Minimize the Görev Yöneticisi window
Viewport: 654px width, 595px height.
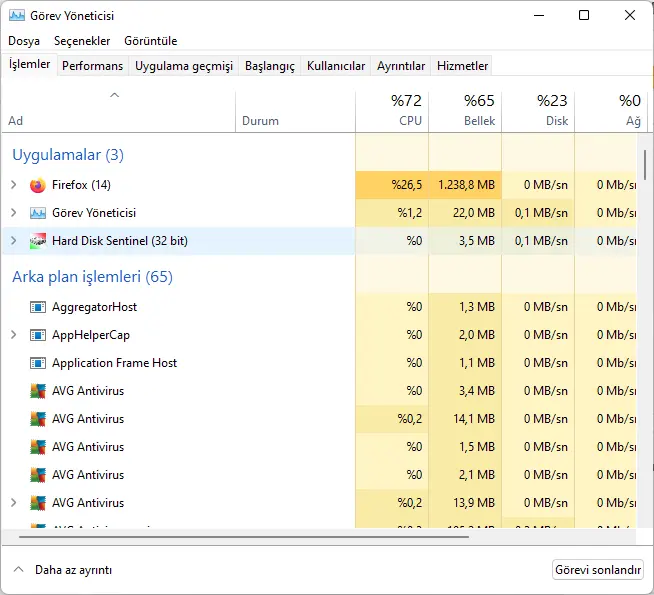539,15
